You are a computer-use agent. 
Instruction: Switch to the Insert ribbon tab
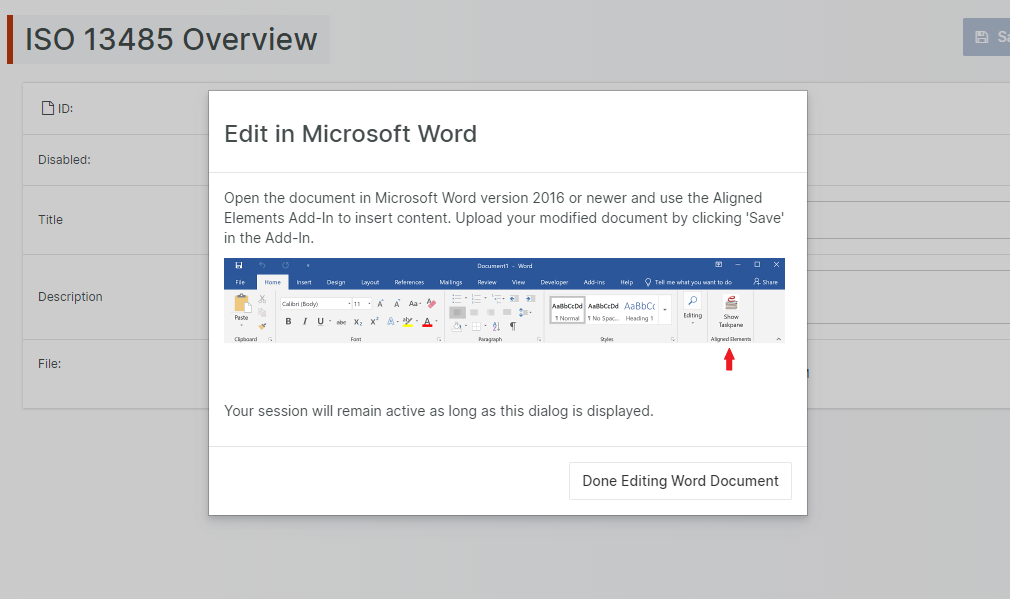point(303,282)
